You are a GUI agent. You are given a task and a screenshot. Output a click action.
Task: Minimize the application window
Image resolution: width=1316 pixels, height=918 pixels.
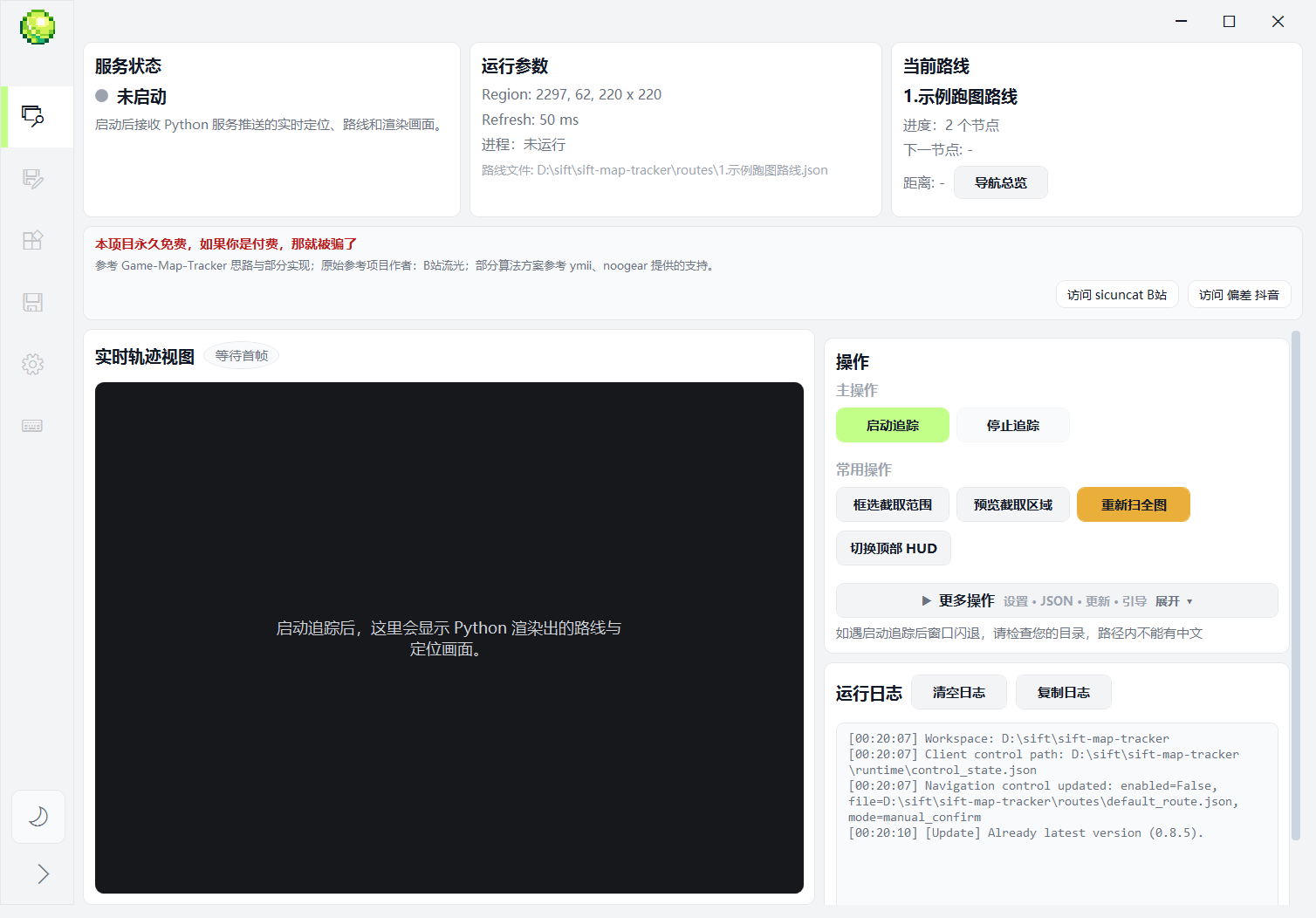[1182, 21]
